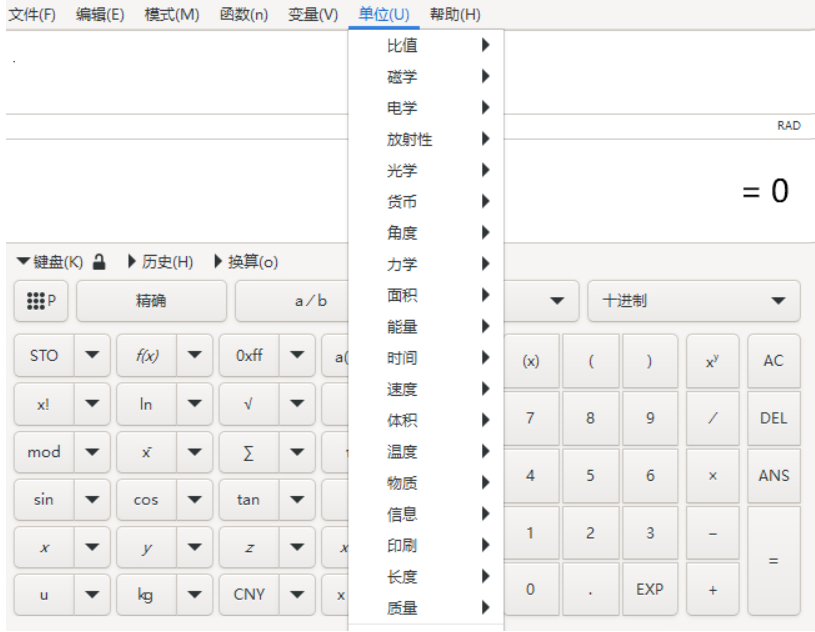
Task: Expand the 换算(o) conversion section
Action: point(246,262)
